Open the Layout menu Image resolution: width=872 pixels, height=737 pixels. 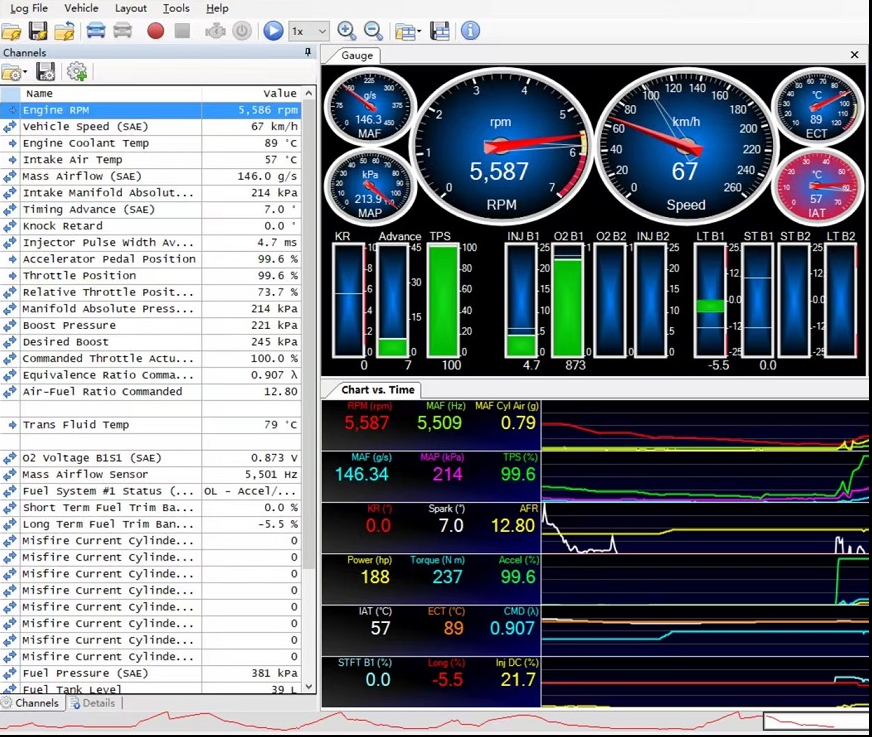pyautogui.click(x=131, y=8)
